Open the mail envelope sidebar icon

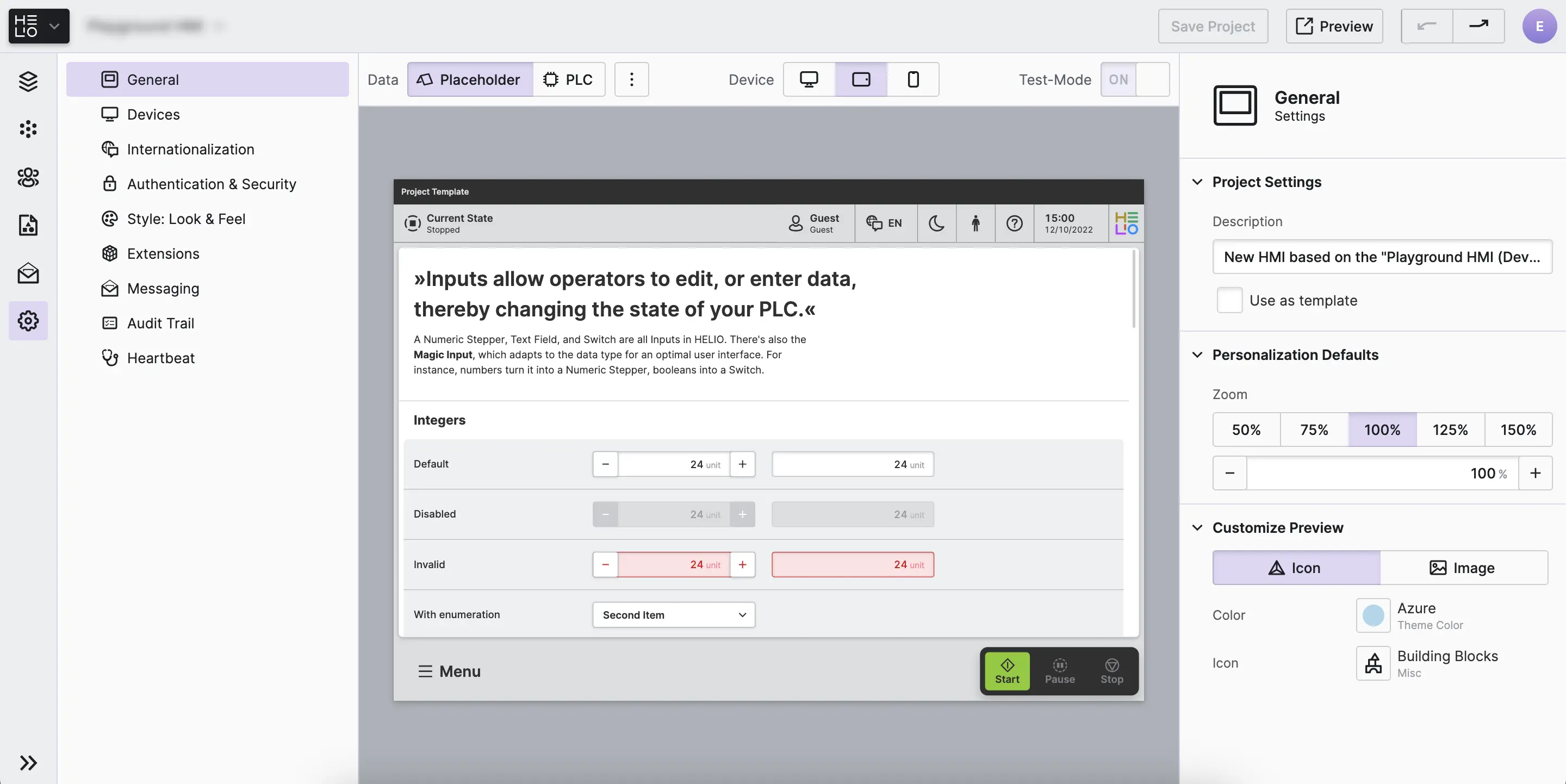tap(28, 273)
